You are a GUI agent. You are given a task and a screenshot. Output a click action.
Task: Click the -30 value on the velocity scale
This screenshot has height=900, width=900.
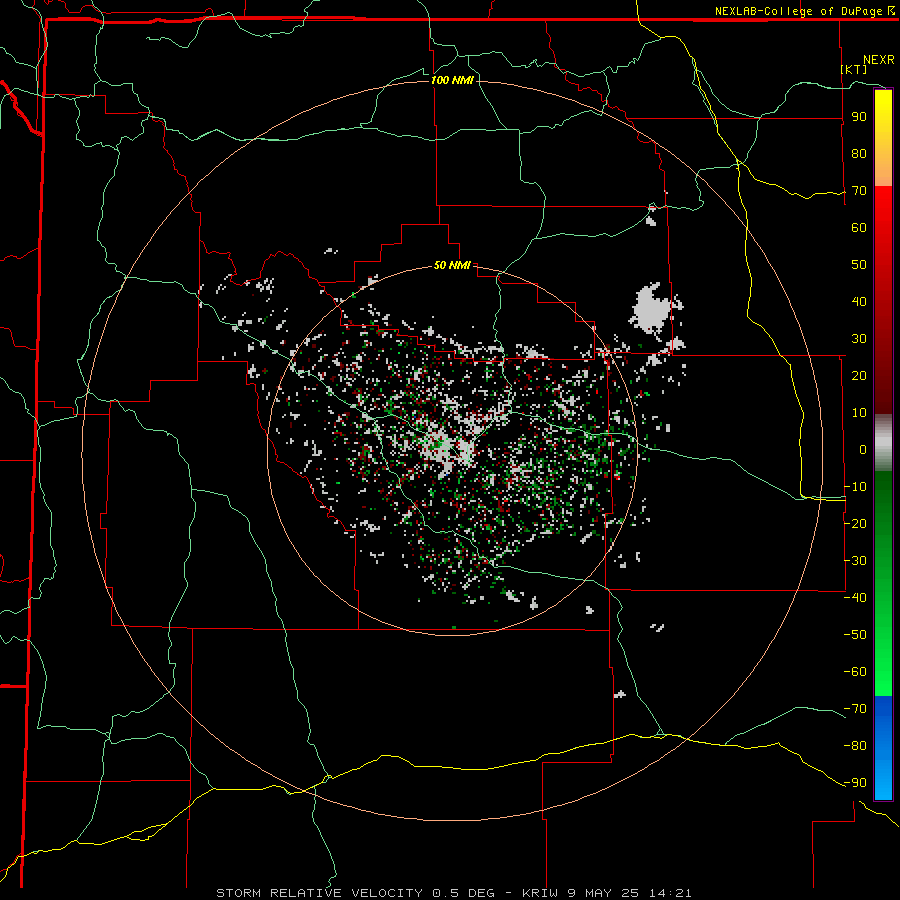[x=855, y=561]
